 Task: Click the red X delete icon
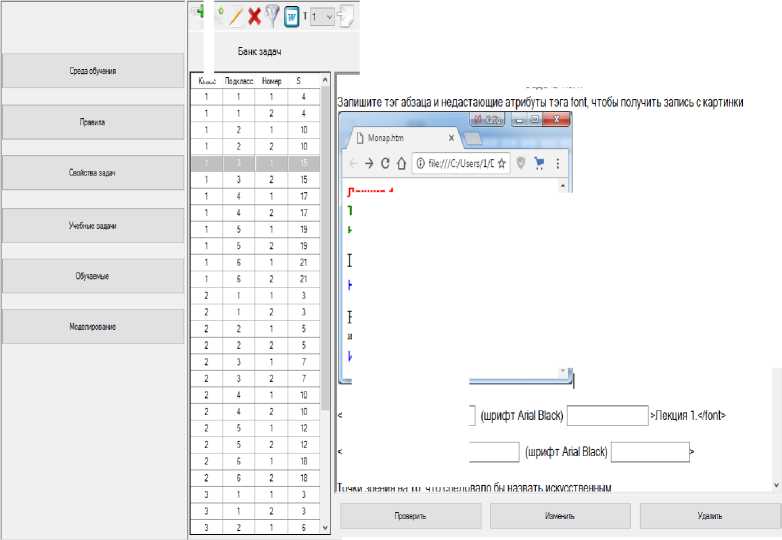pos(254,16)
